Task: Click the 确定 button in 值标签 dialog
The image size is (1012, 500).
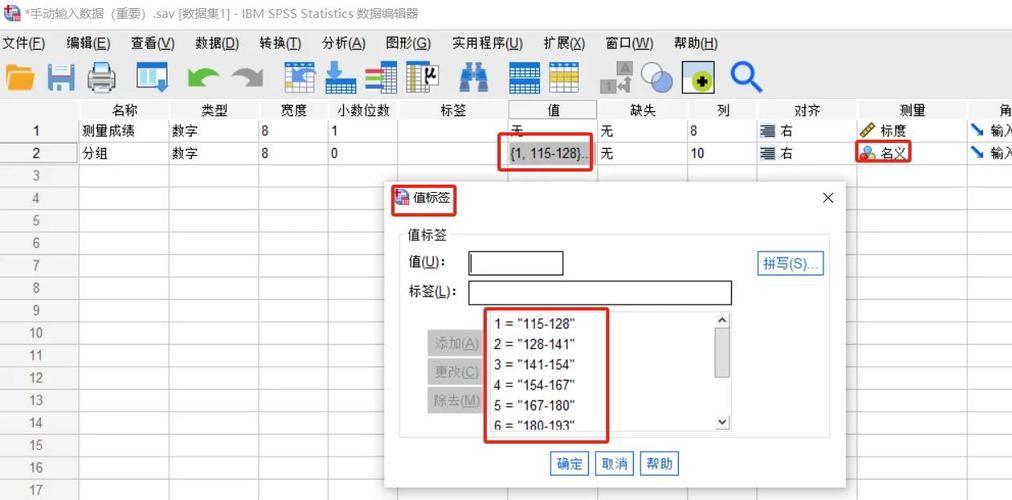Action: (x=569, y=463)
